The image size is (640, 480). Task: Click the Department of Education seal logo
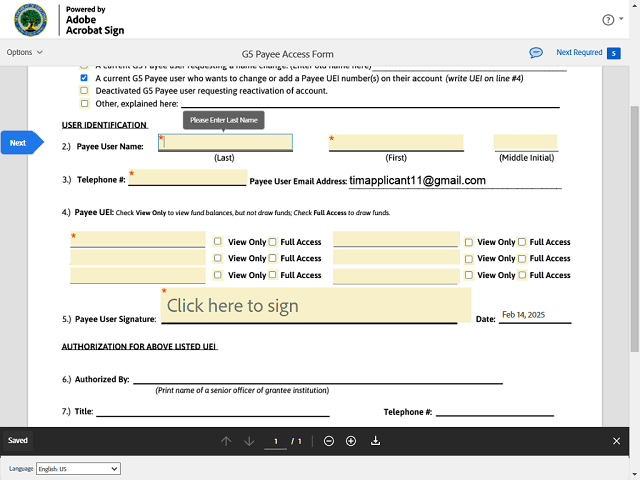(31, 20)
